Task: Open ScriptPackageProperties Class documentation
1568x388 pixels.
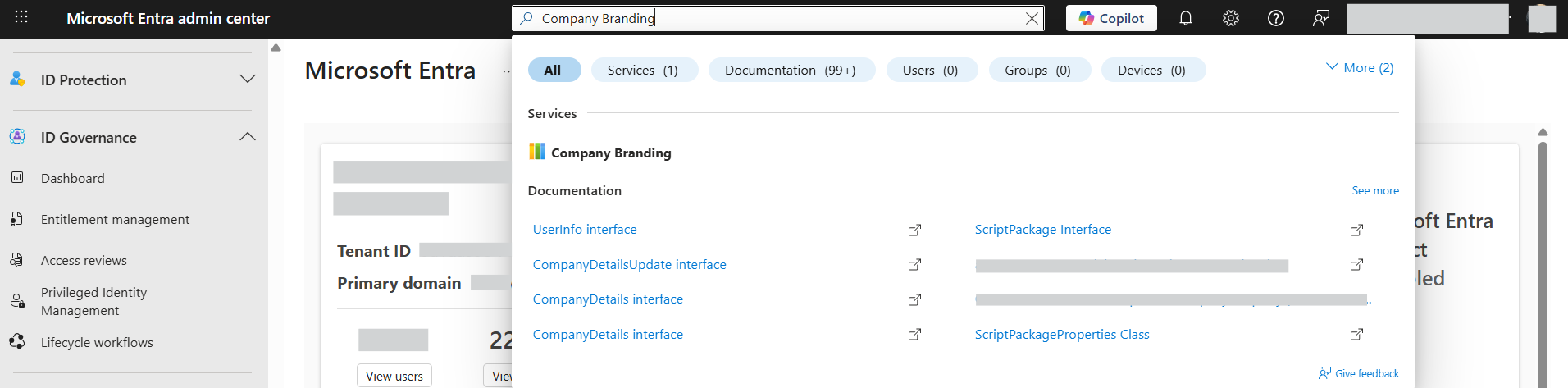Action: (x=1062, y=334)
